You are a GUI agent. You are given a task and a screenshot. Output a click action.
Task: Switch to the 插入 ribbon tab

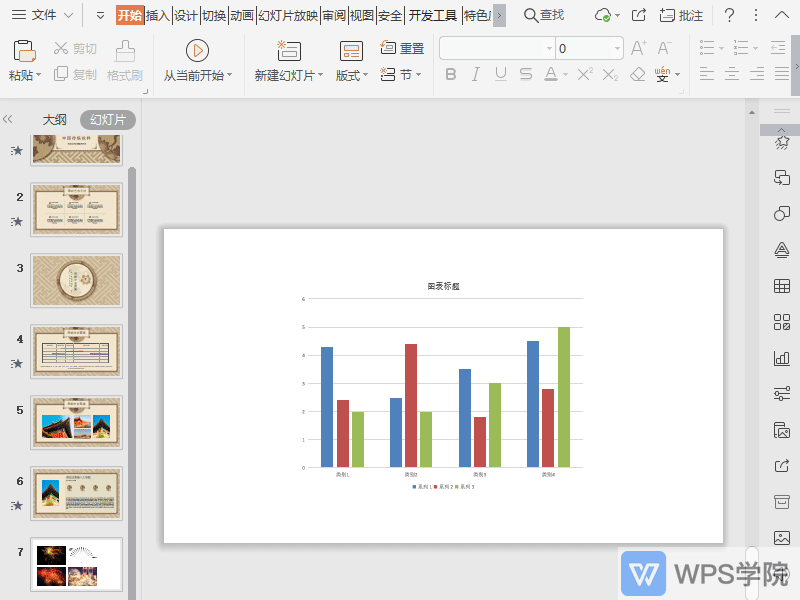tap(158, 15)
